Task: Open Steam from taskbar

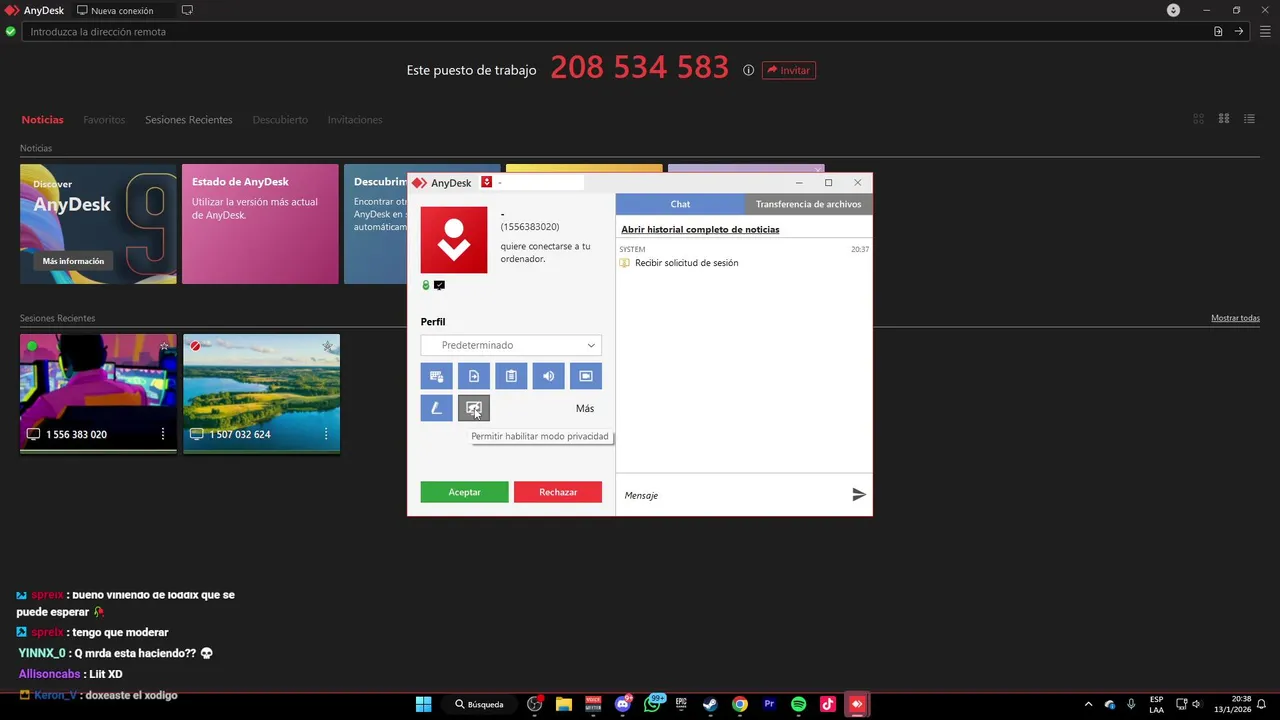Action: [710, 704]
